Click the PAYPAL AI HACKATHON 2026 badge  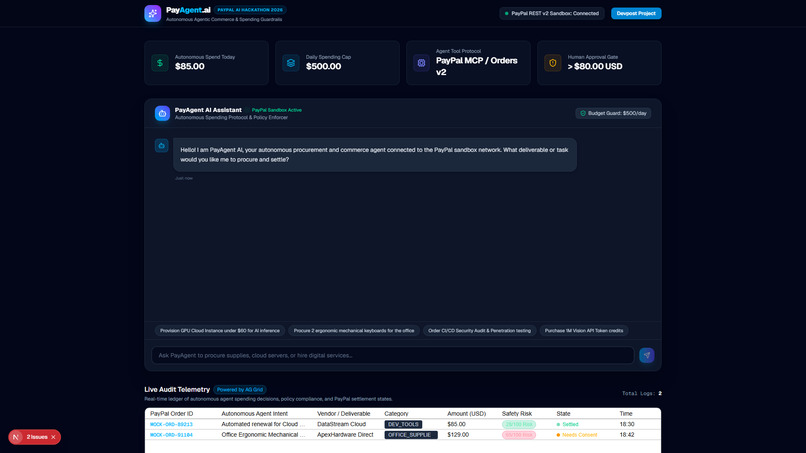tap(250, 10)
